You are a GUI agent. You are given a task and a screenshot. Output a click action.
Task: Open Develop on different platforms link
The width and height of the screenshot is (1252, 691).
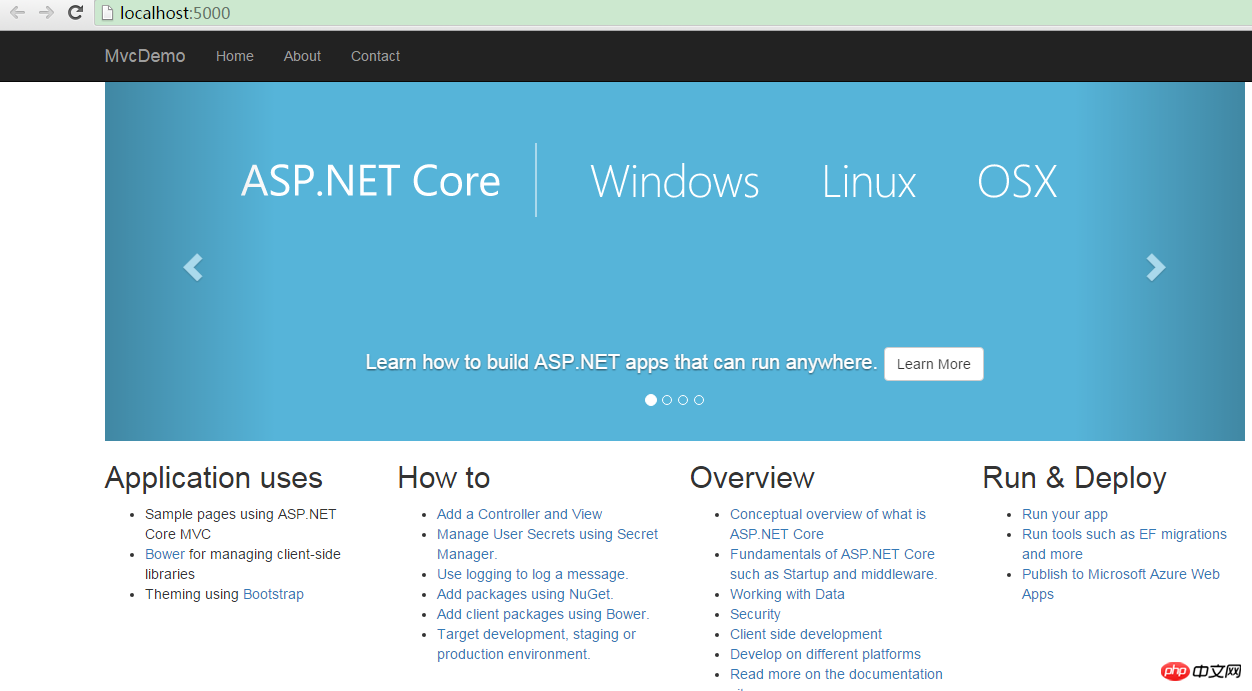[825, 654]
